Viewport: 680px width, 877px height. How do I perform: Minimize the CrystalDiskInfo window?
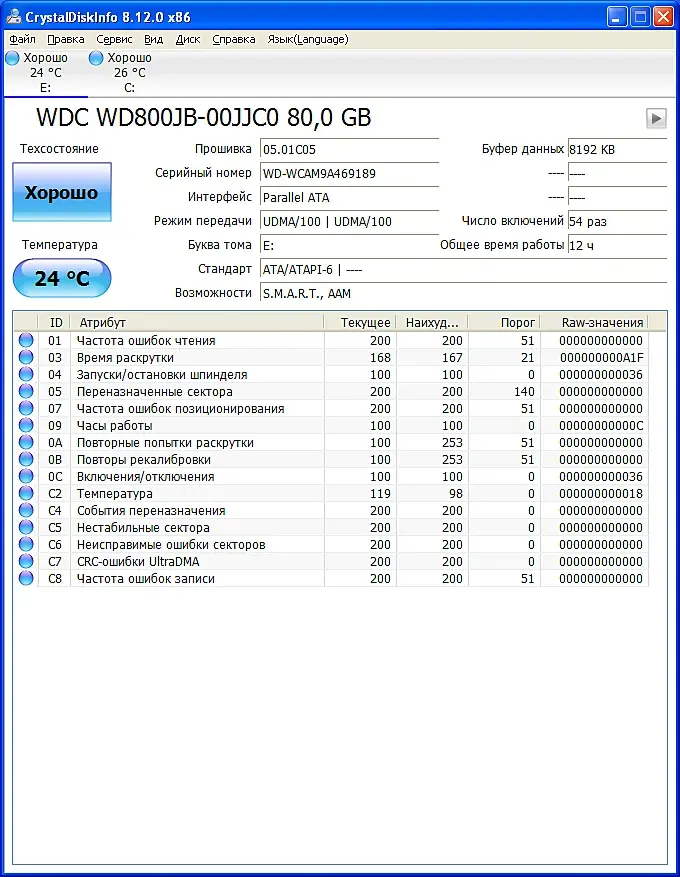pyautogui.click(x=617, y=17)
